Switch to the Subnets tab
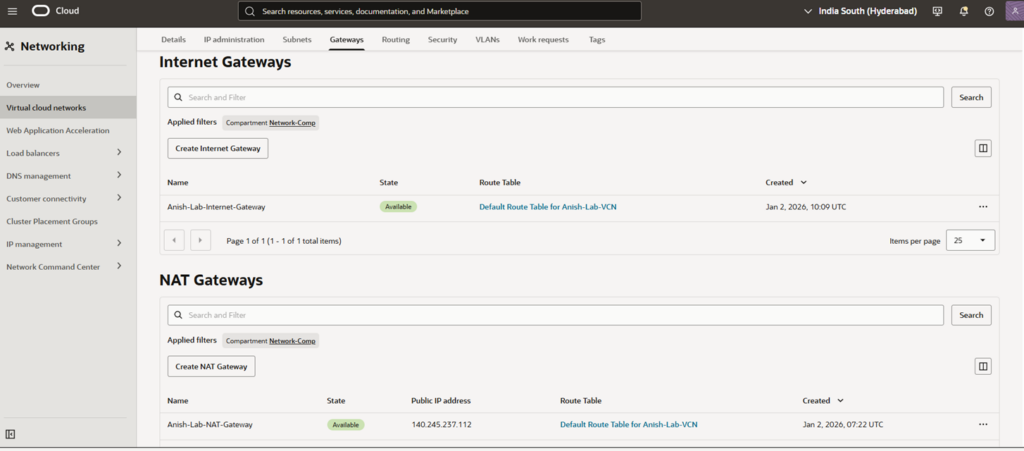 [297, 40]
